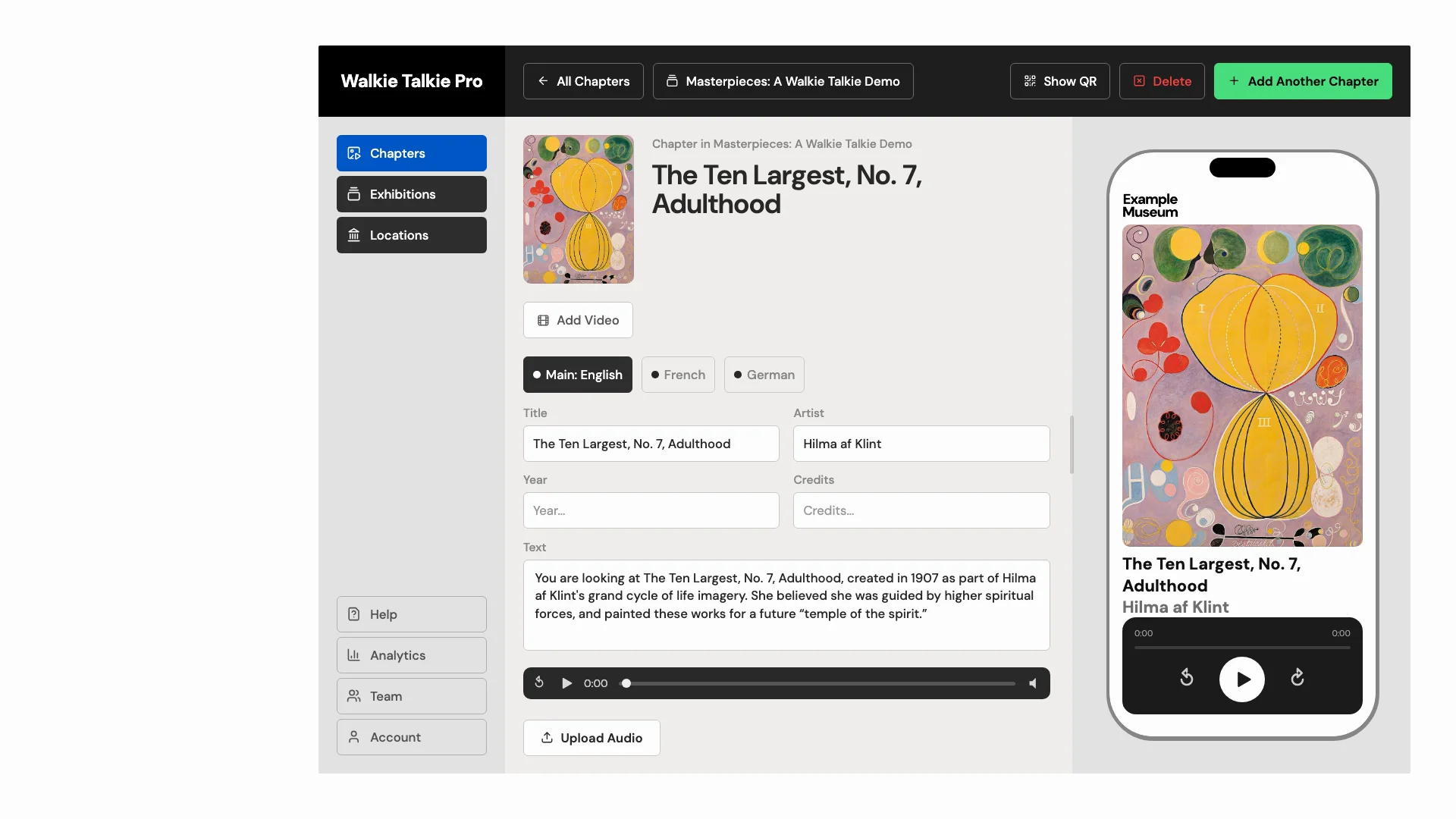Image resolution: width=1456 pixels, height=819 pixels.
Task: Upload an audio file
Action: tap(591, 738)
